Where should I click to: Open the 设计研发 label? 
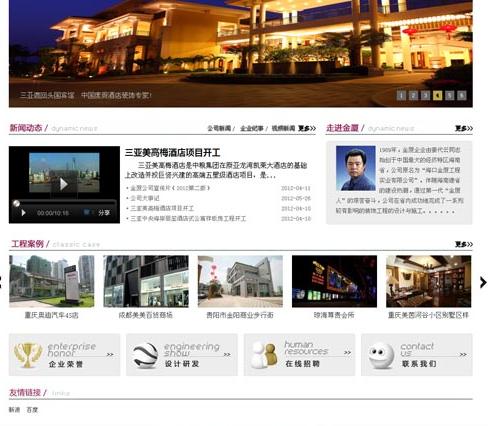pos(182,364)
